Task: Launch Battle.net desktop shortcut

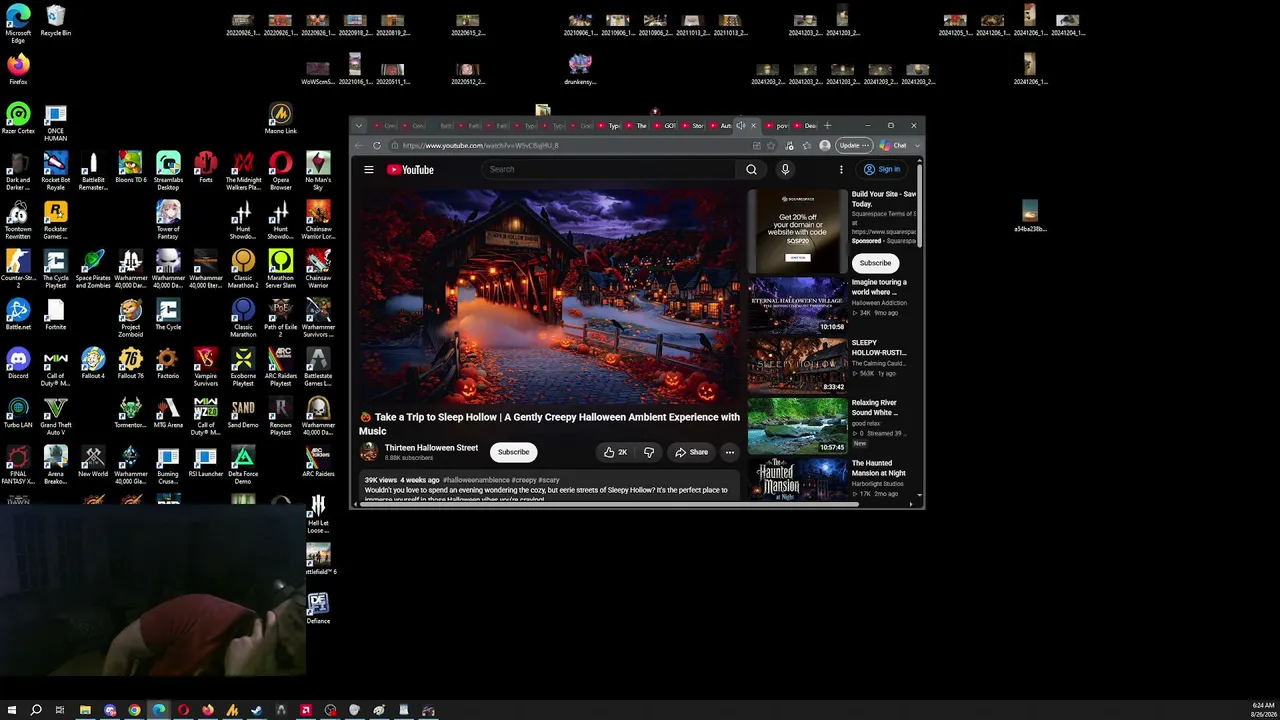Action: click(18, 314)
